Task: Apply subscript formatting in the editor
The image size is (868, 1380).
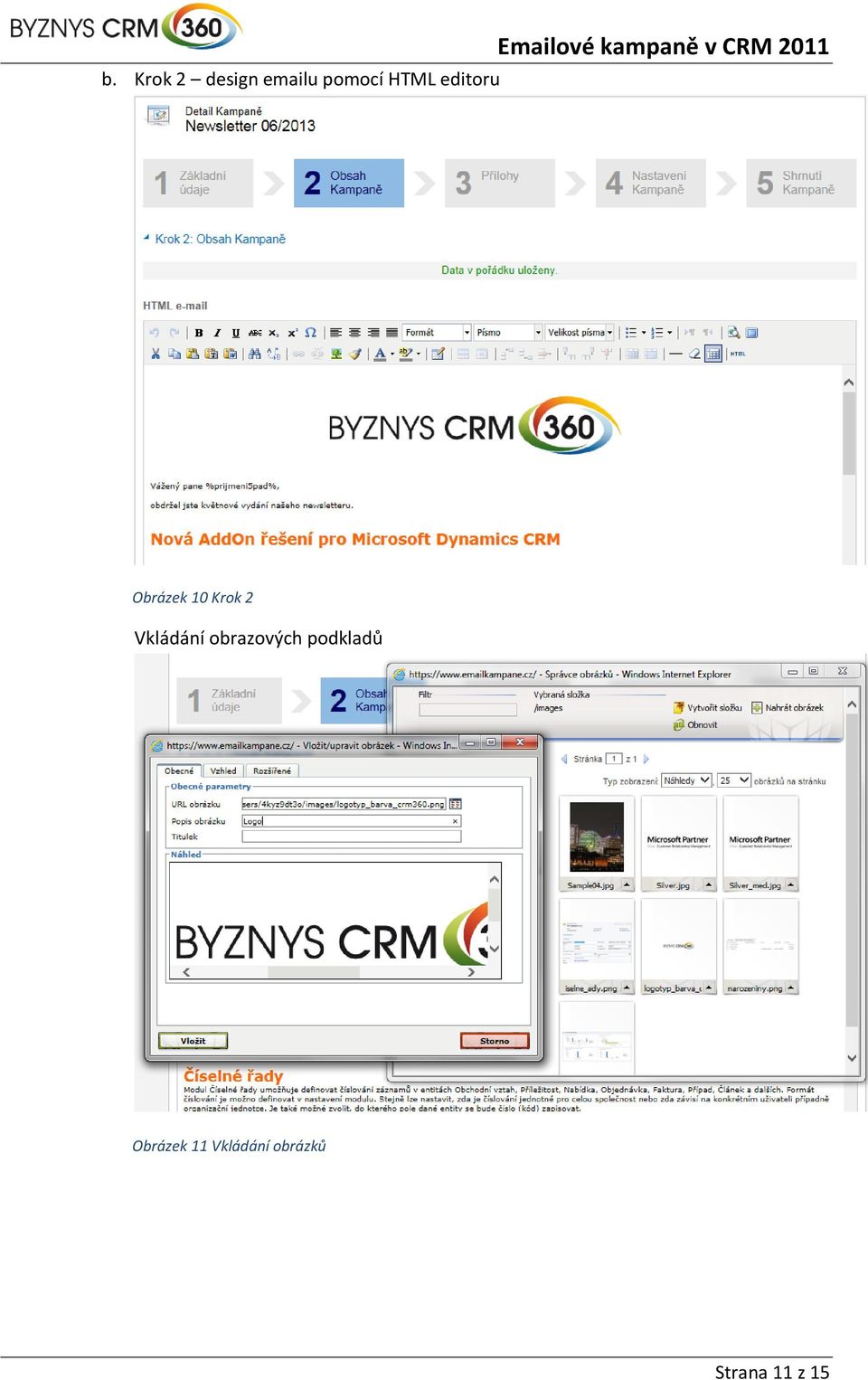Action: (274, 333)
